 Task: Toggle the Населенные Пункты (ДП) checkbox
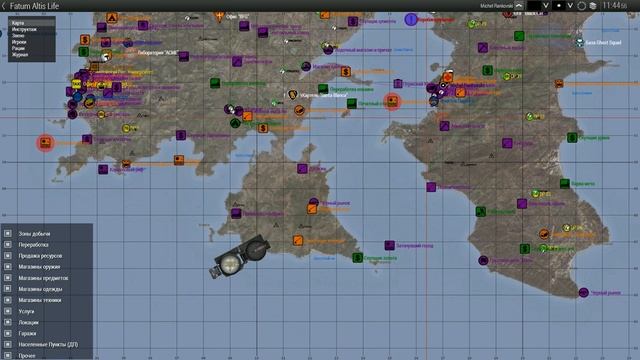coord(7,344)
